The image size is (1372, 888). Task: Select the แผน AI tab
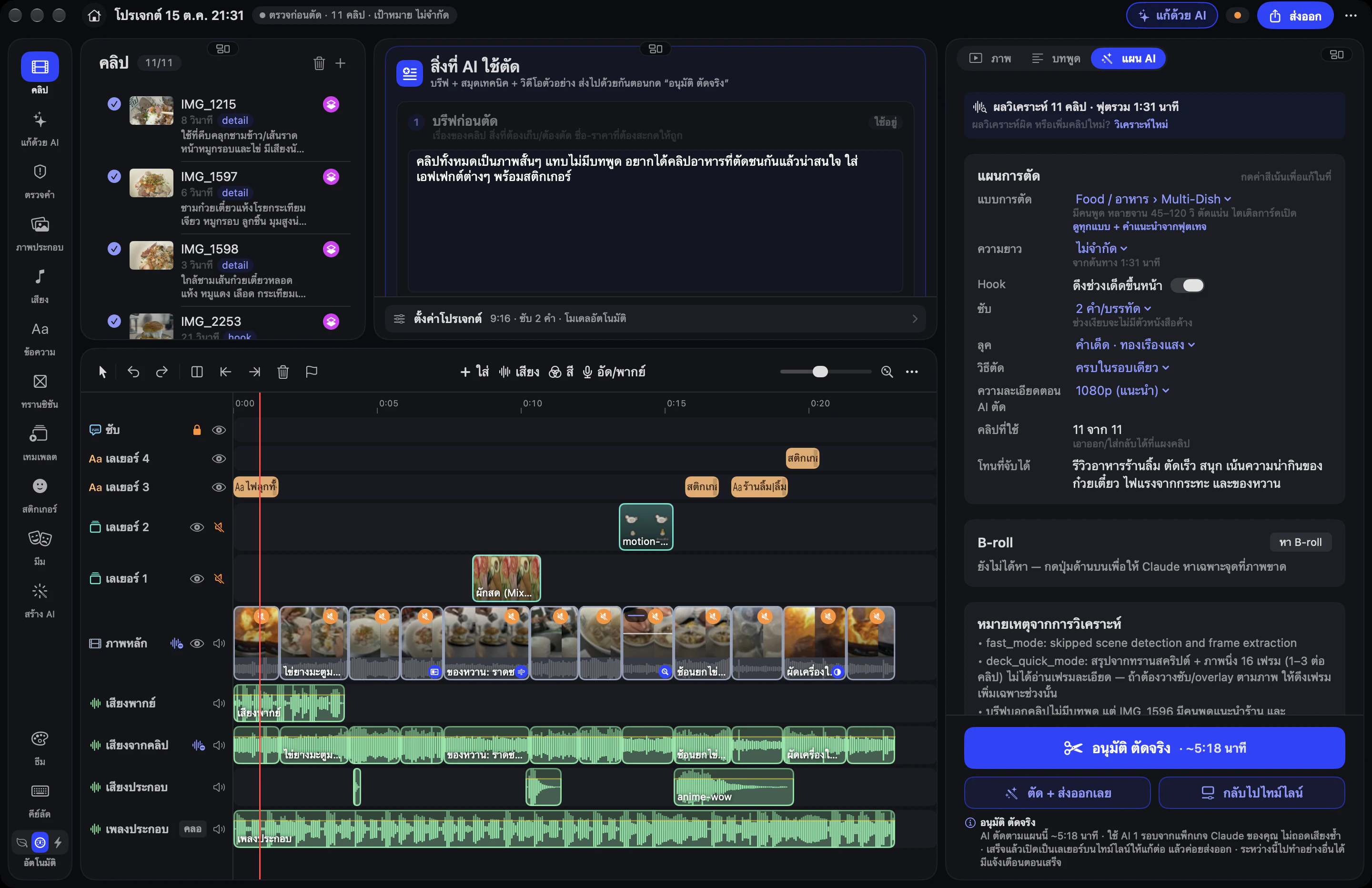click(x=1128, y=58)
